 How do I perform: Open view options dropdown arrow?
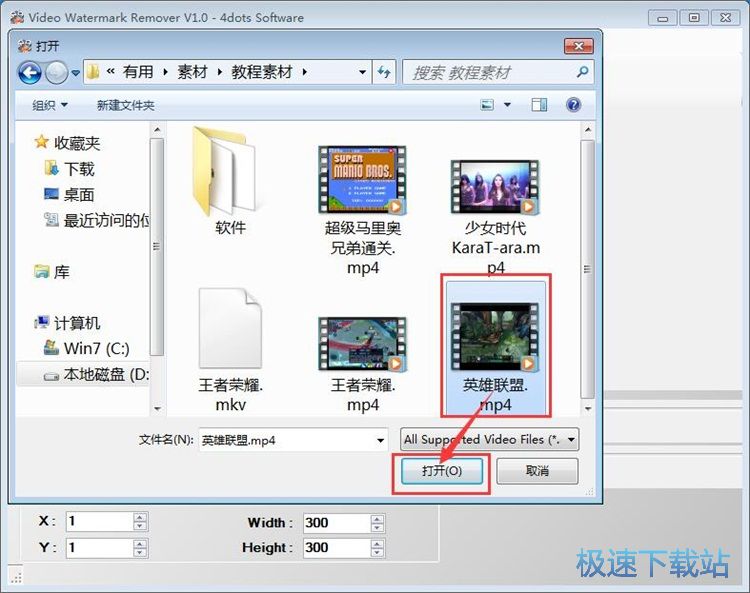tap(507, 105)
